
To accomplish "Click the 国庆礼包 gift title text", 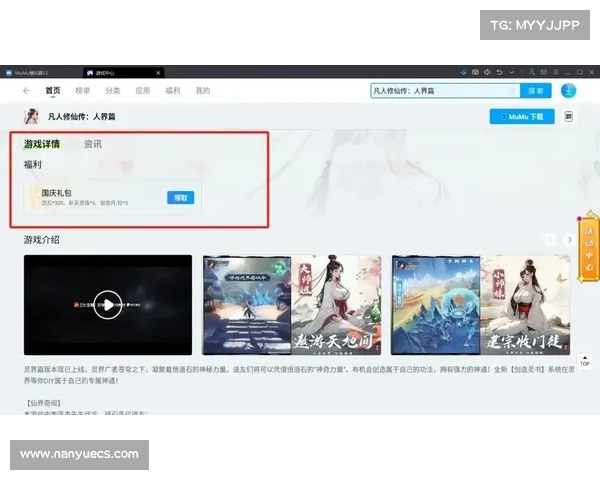I will coord(57,193).
